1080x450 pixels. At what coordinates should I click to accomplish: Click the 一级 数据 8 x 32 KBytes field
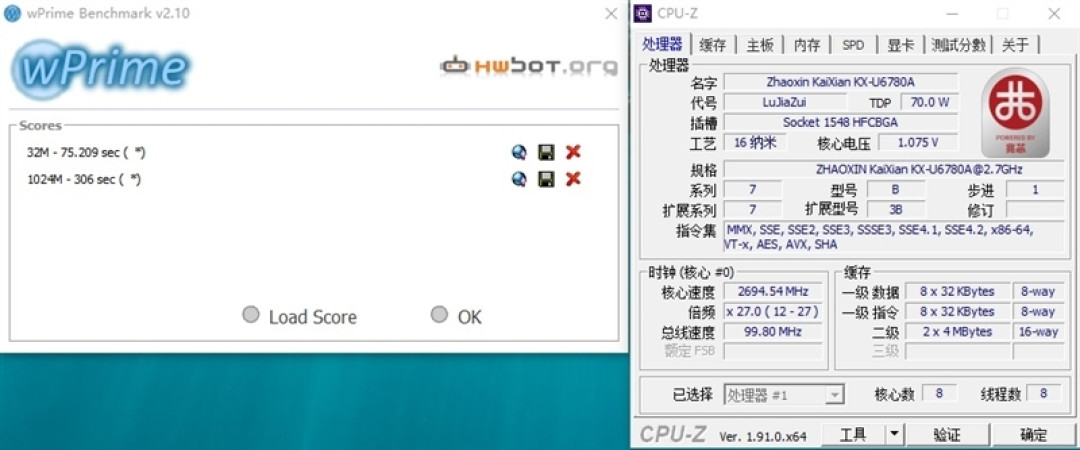click(957, 292)
